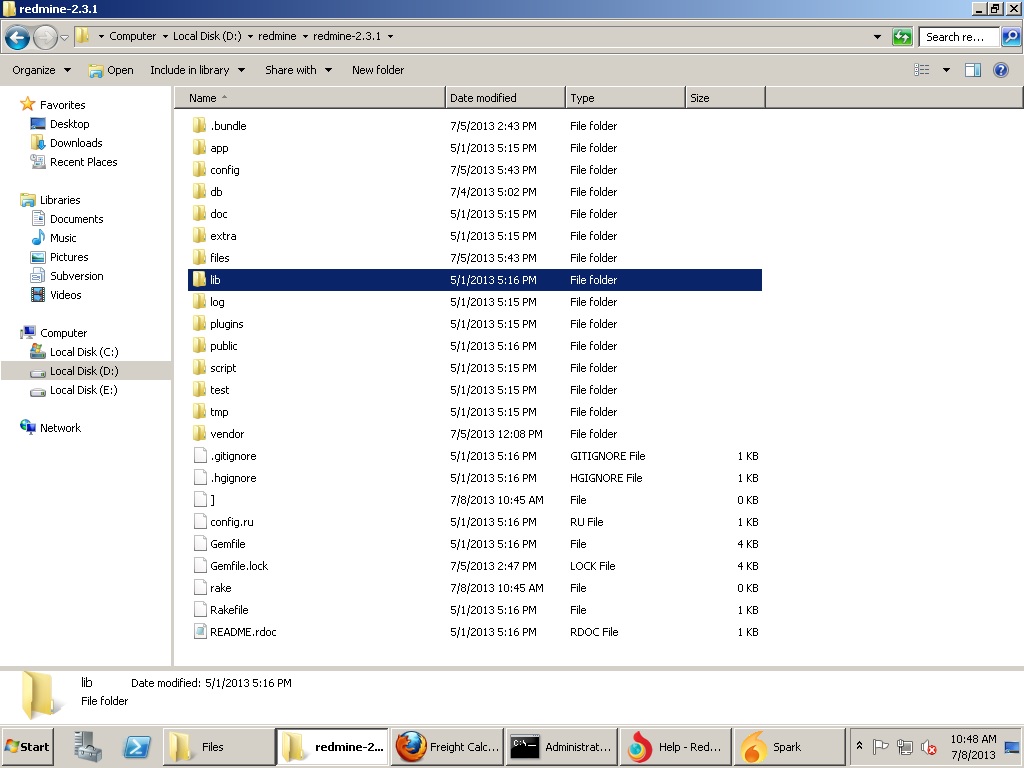Select Favorites star in navigation pane
Screen dimensions: 1024x768
point(27,104)
